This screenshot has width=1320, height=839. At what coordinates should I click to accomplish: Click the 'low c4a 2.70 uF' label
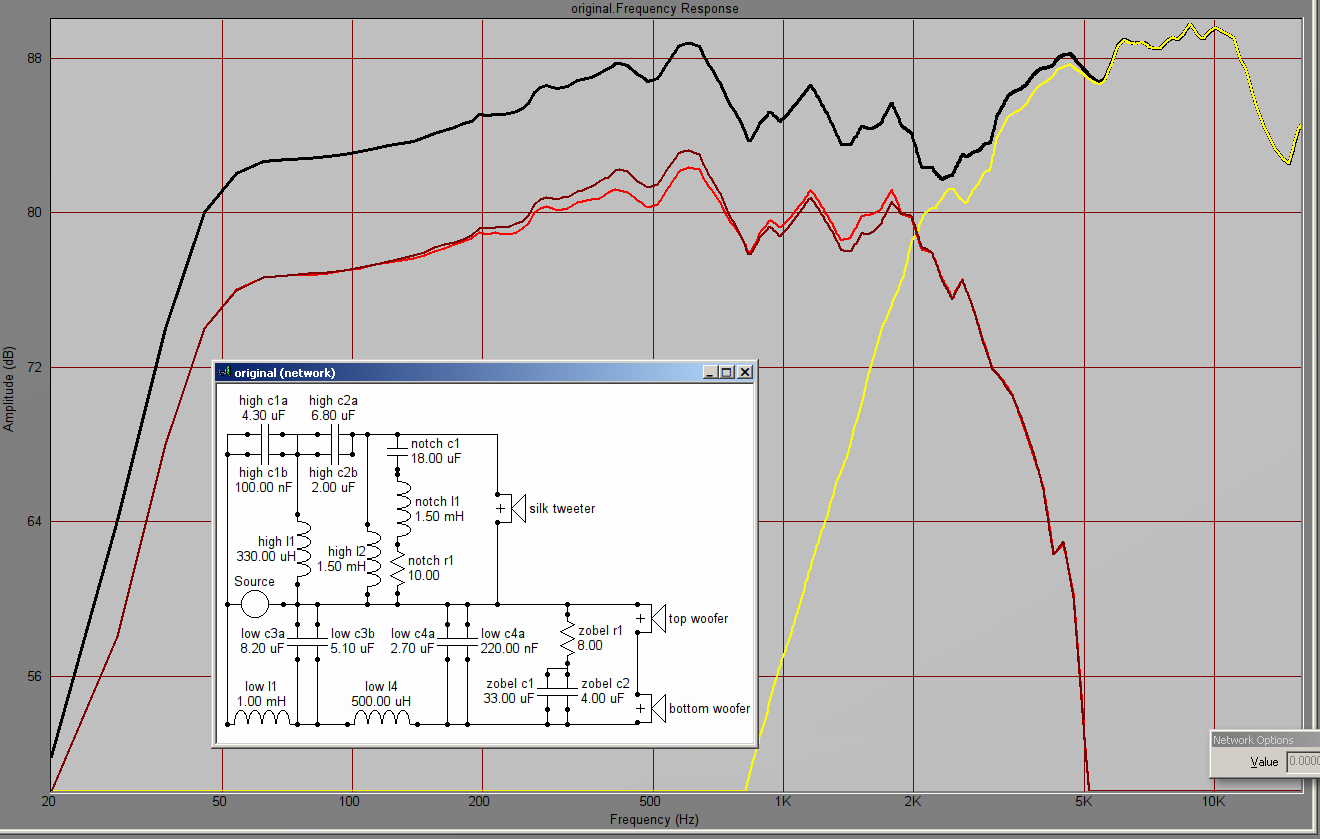[x=412, y=641]
